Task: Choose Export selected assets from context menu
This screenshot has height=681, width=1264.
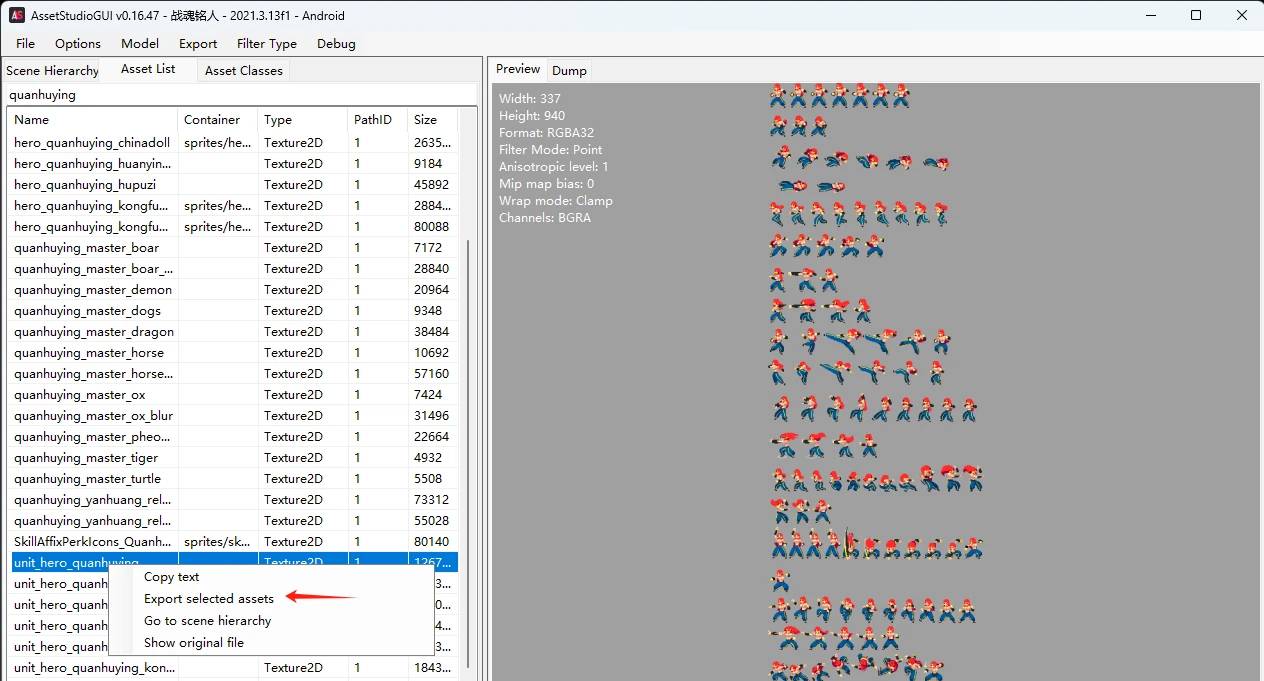Action: pos(208,599)
